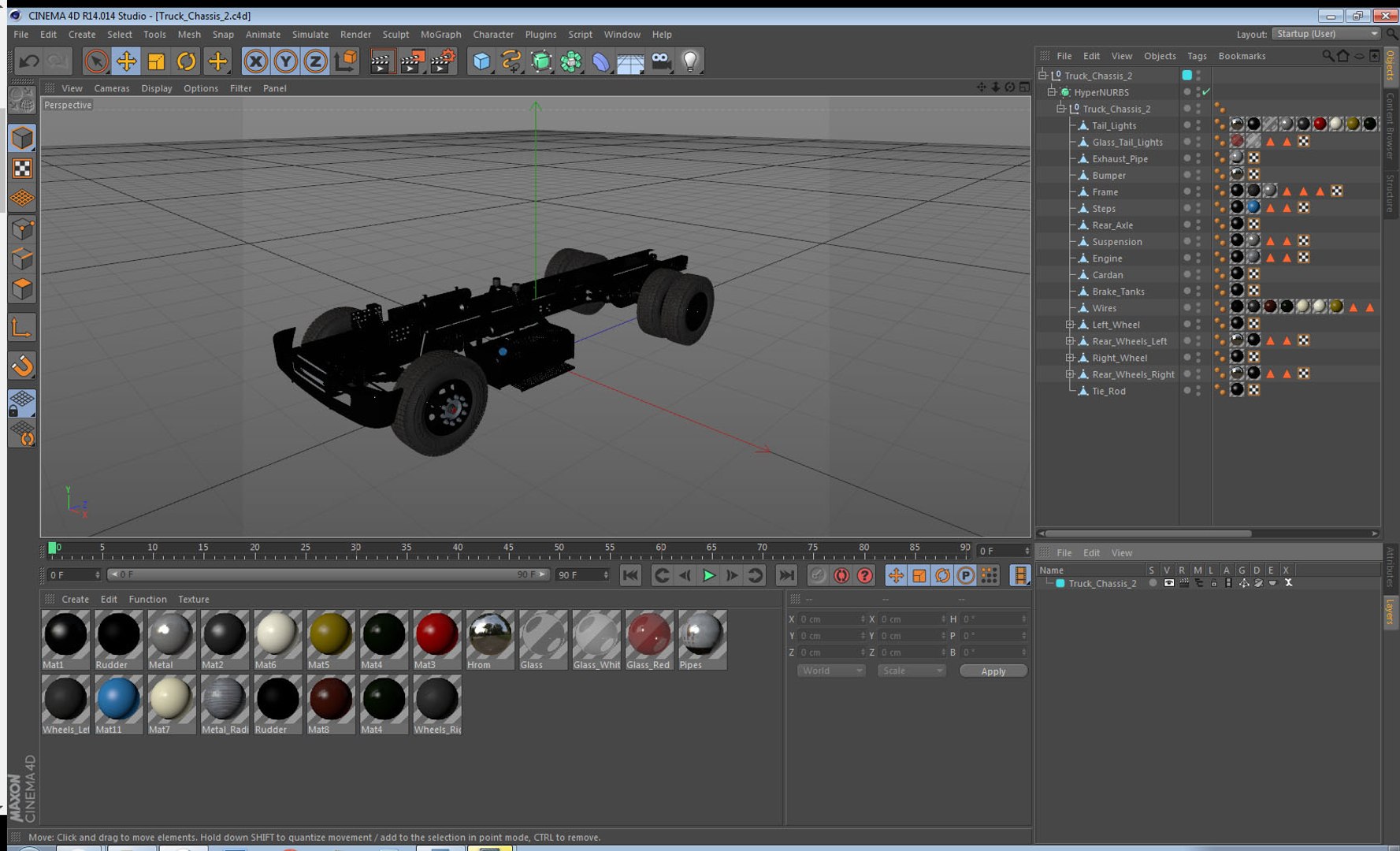Click Play Forwards in the timeline
This screenshot has height=851, width=1400.
(708, 575)
